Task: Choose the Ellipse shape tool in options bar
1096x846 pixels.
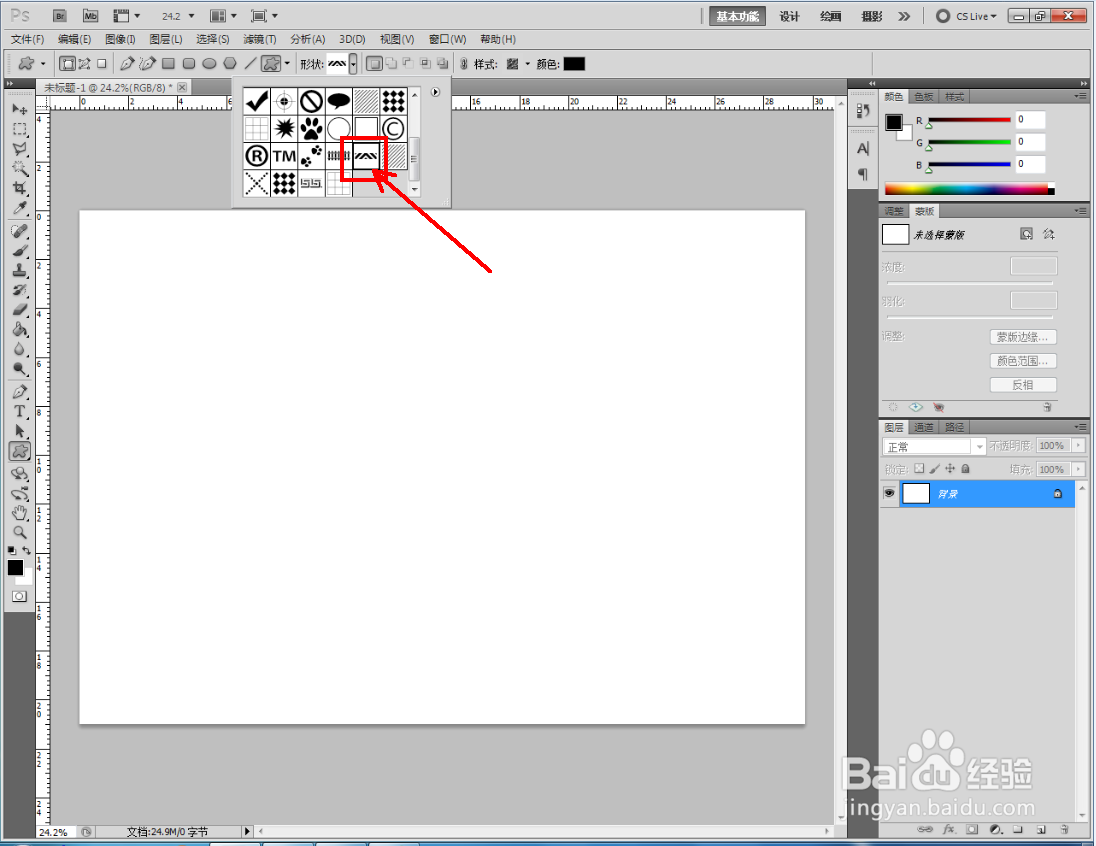Action: point(209,64)
